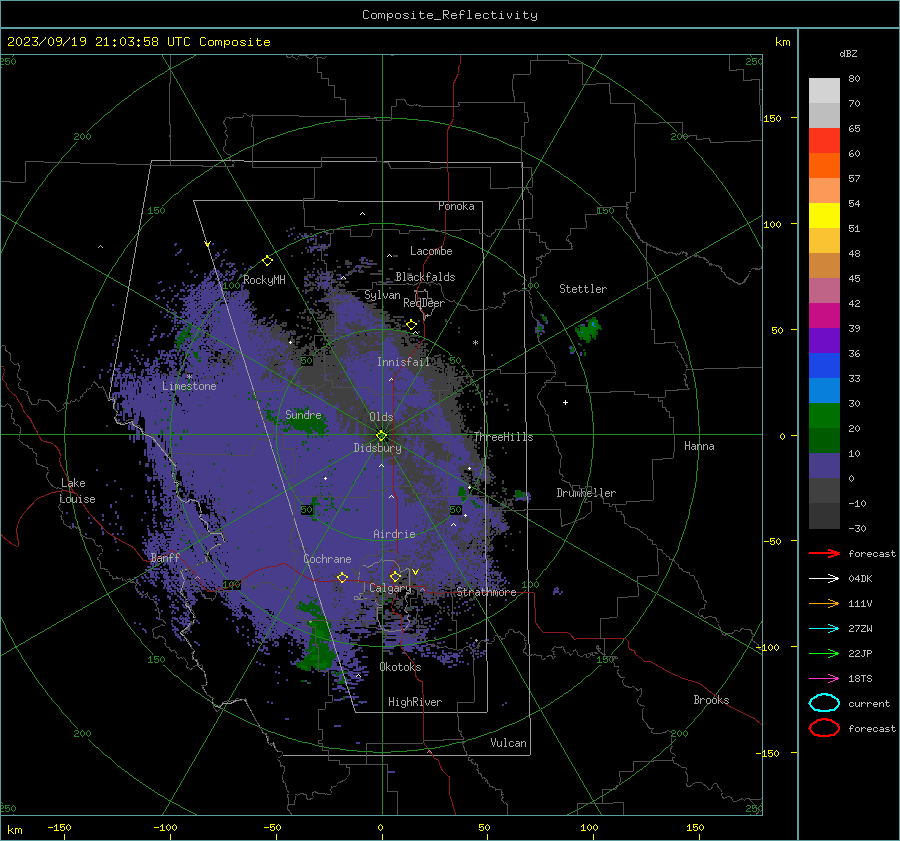Click the yellow radar-site marker above Didsbury

coord(381,435)
